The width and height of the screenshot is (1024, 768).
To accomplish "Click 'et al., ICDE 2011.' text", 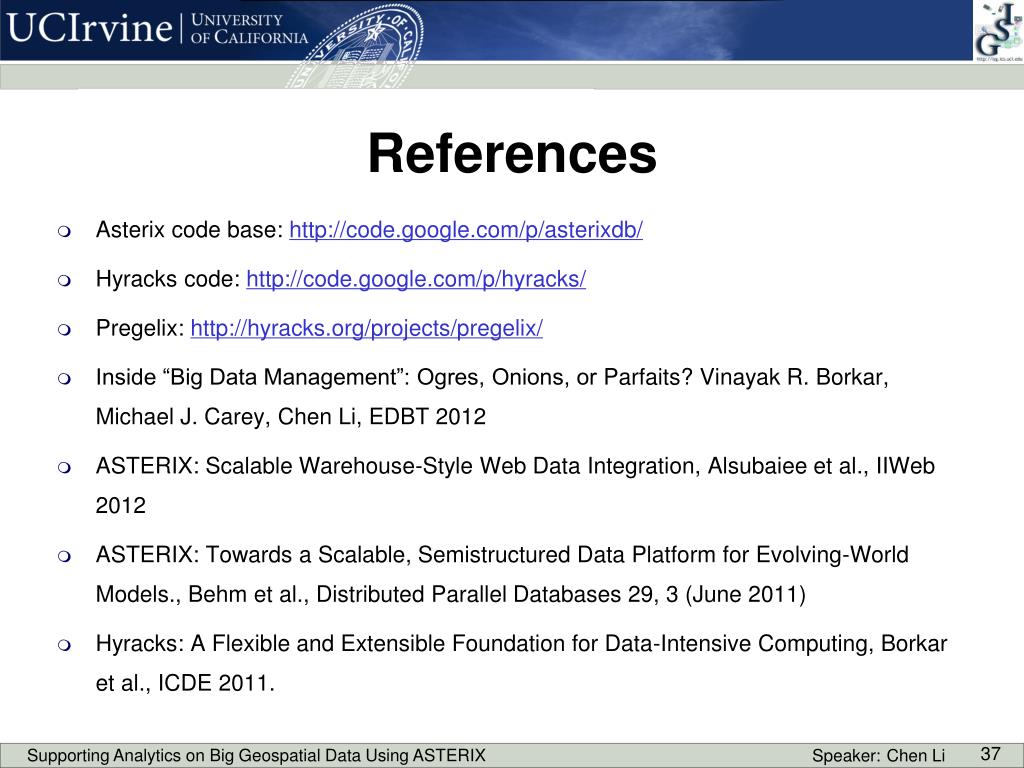I will [x=185, y=683].
